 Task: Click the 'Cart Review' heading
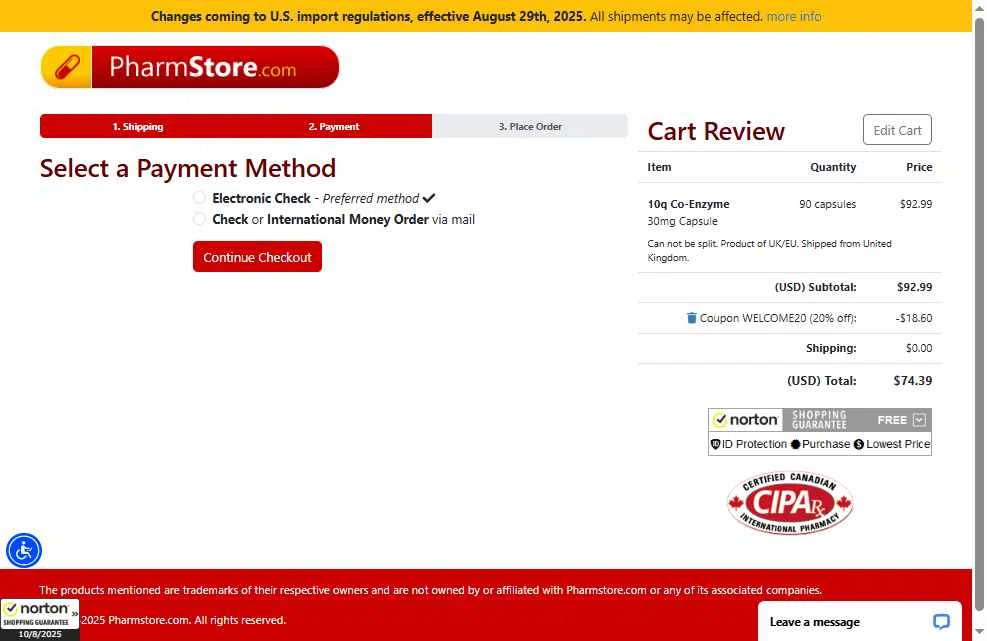coord(716,131)
